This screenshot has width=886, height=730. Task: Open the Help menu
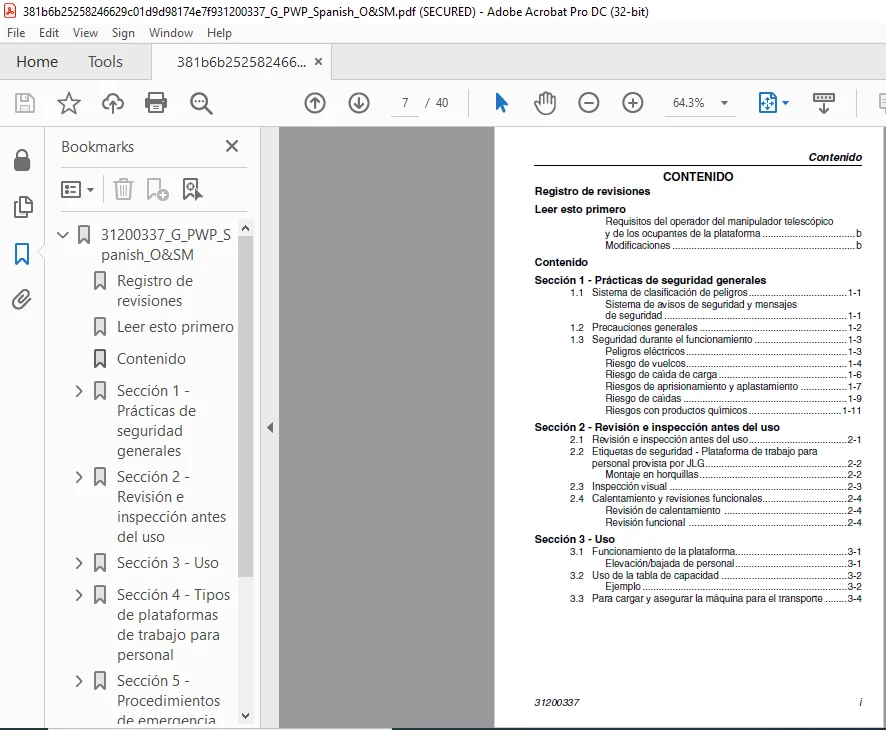click(x=219, y=33)
